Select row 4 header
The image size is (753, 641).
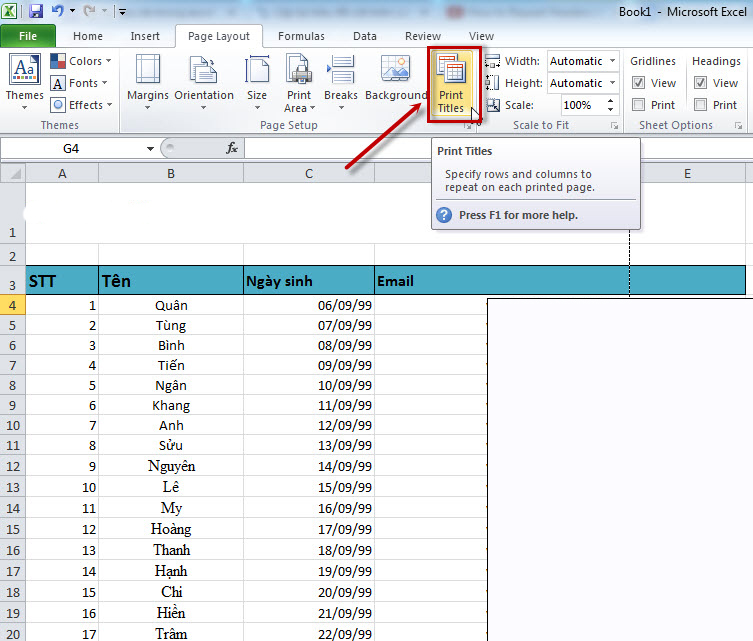pyautogui.click(x=12, y=305)
